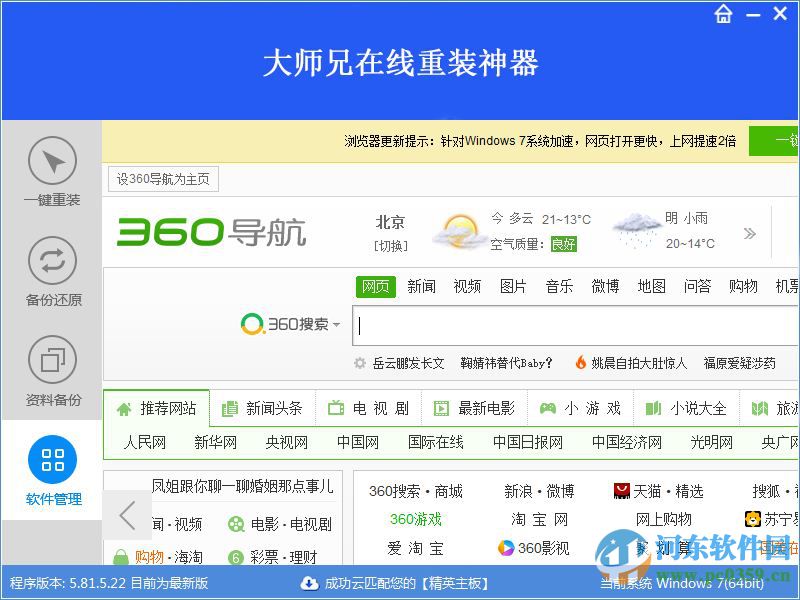
Task: Open 资料备份 from the sidebar
Action: coord(51,369)
